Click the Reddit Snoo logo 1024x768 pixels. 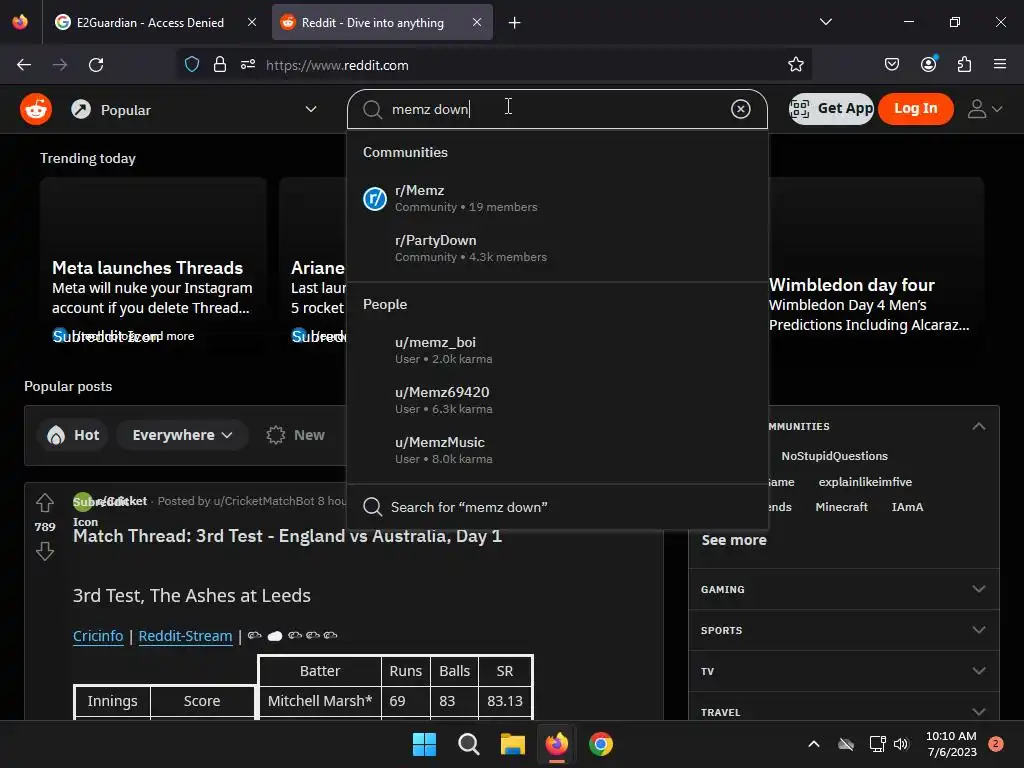pos(36,109)
